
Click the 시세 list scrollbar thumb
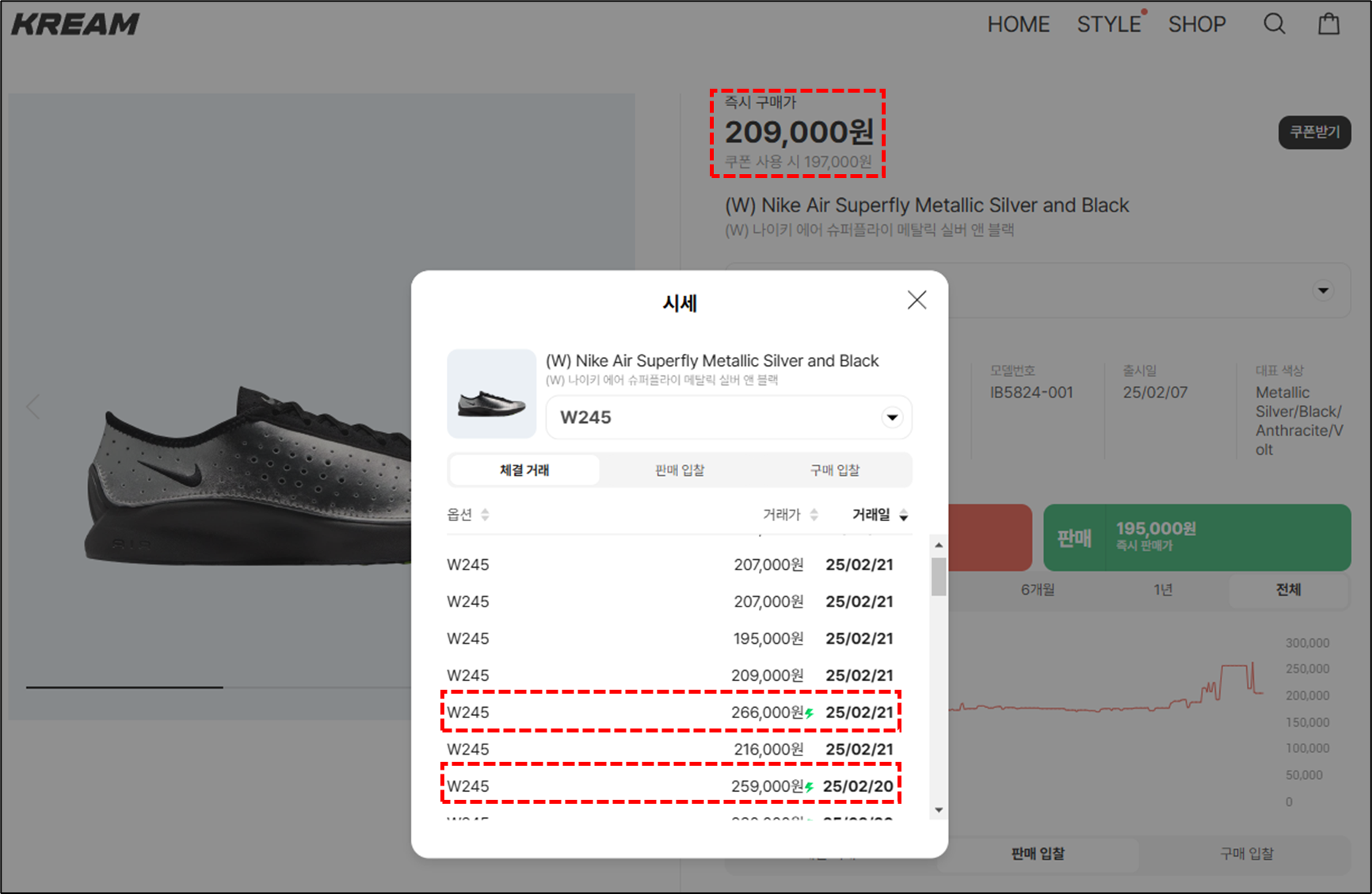click(939, 576)
